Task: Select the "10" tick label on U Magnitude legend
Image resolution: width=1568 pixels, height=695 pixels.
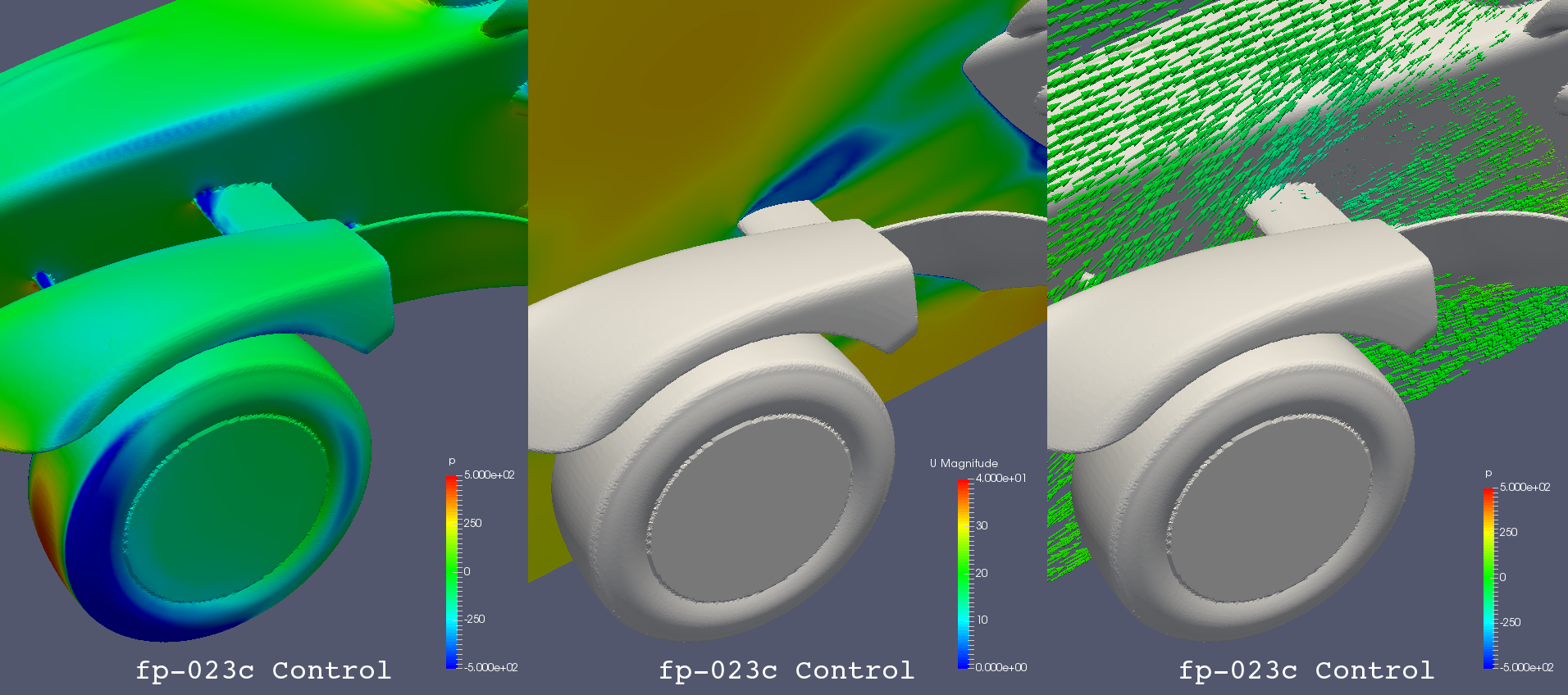Action: click(982, 620)
